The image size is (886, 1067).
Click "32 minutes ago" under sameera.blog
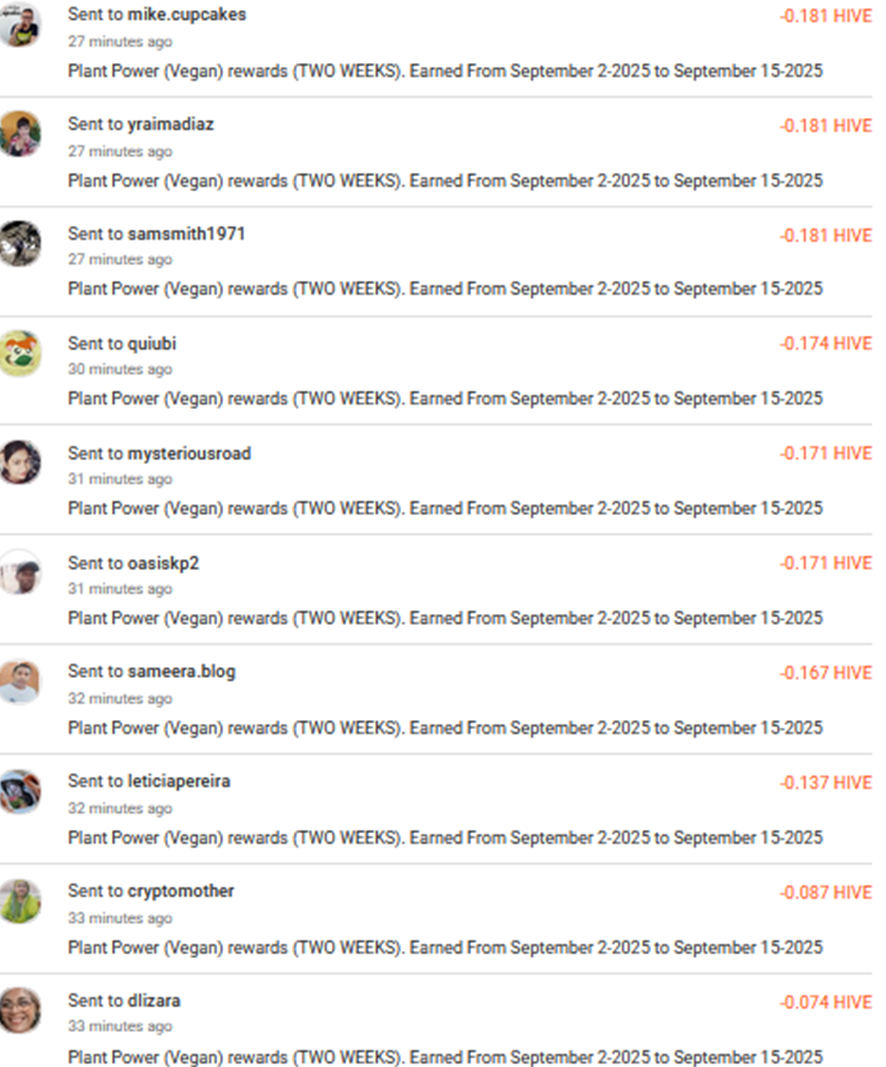coord(120,698)
